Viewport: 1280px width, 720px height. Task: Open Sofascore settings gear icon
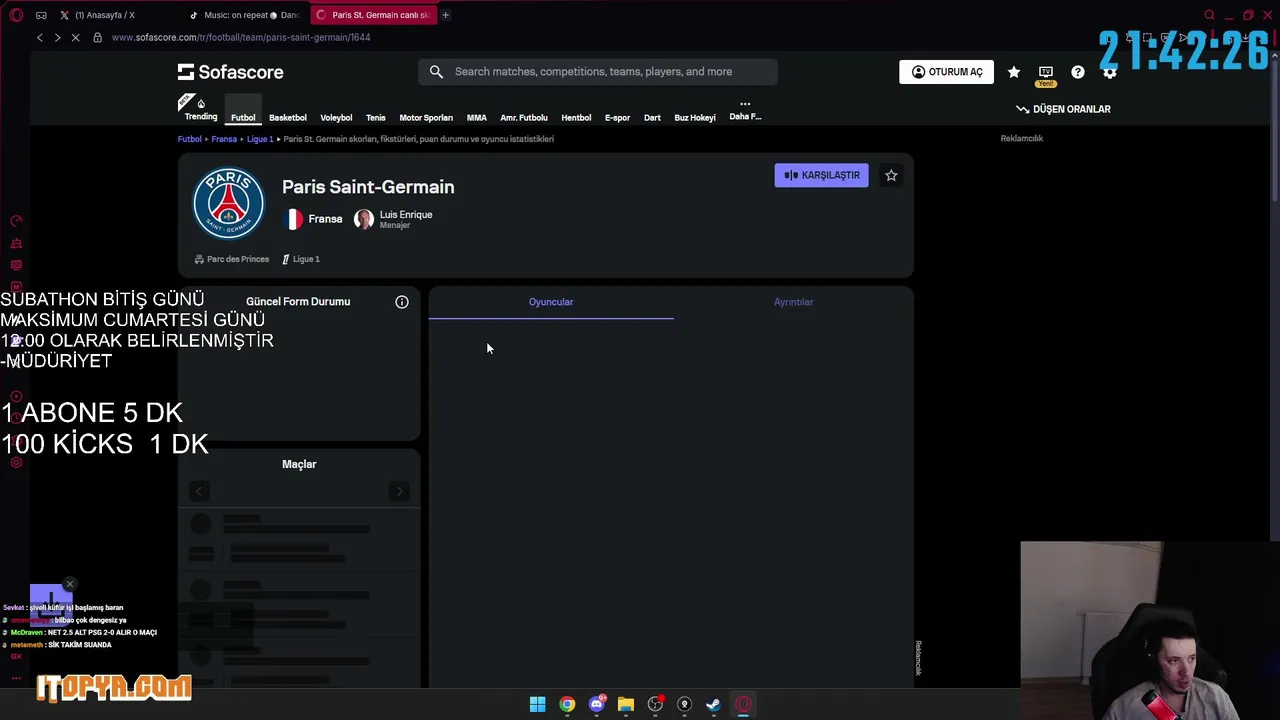click(1110, 72)
